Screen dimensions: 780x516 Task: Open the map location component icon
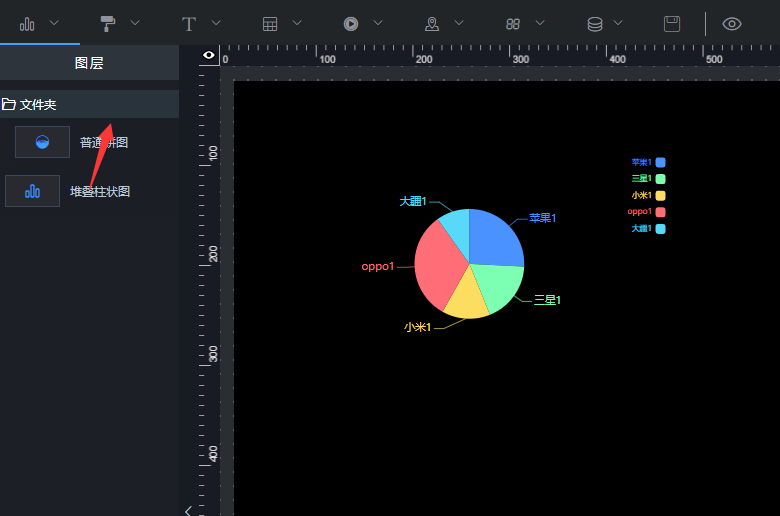click(x=432, y=24)
